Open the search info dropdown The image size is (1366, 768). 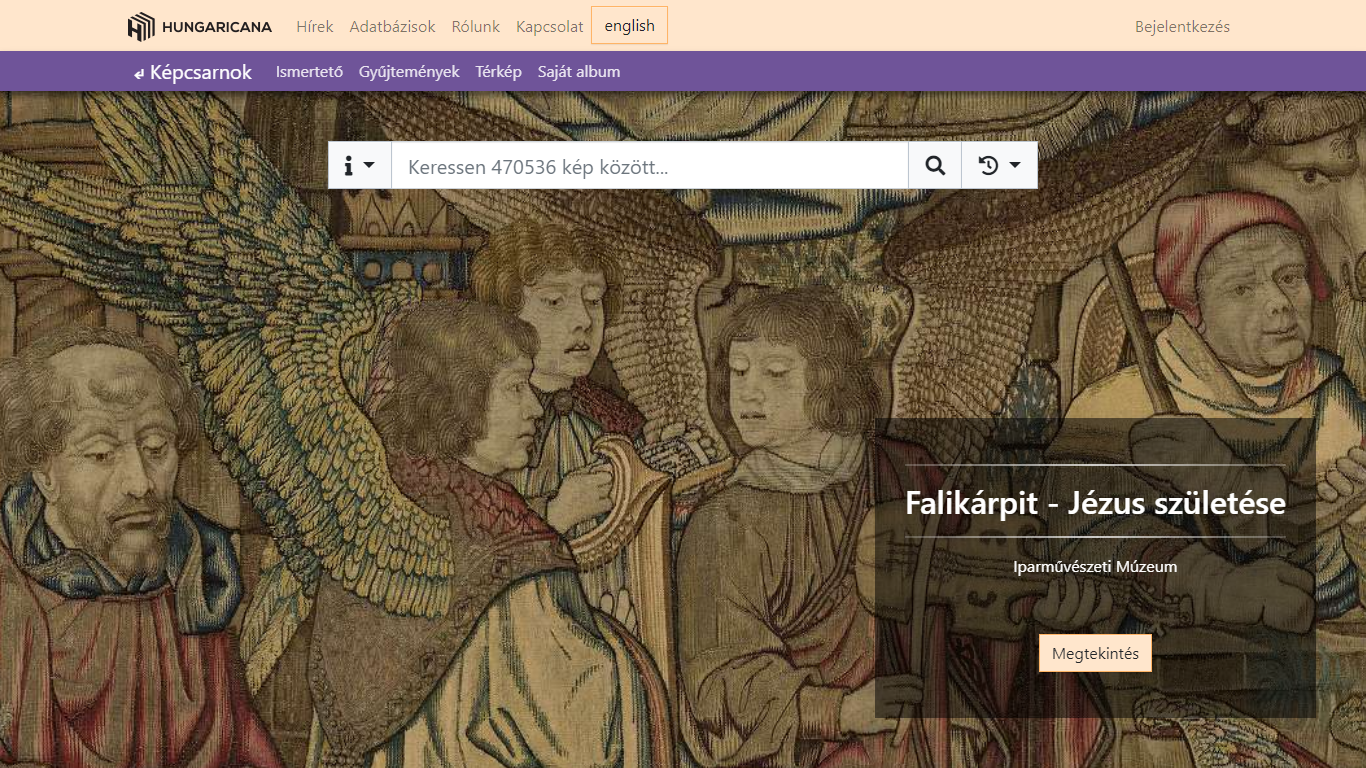coord(360,166)
